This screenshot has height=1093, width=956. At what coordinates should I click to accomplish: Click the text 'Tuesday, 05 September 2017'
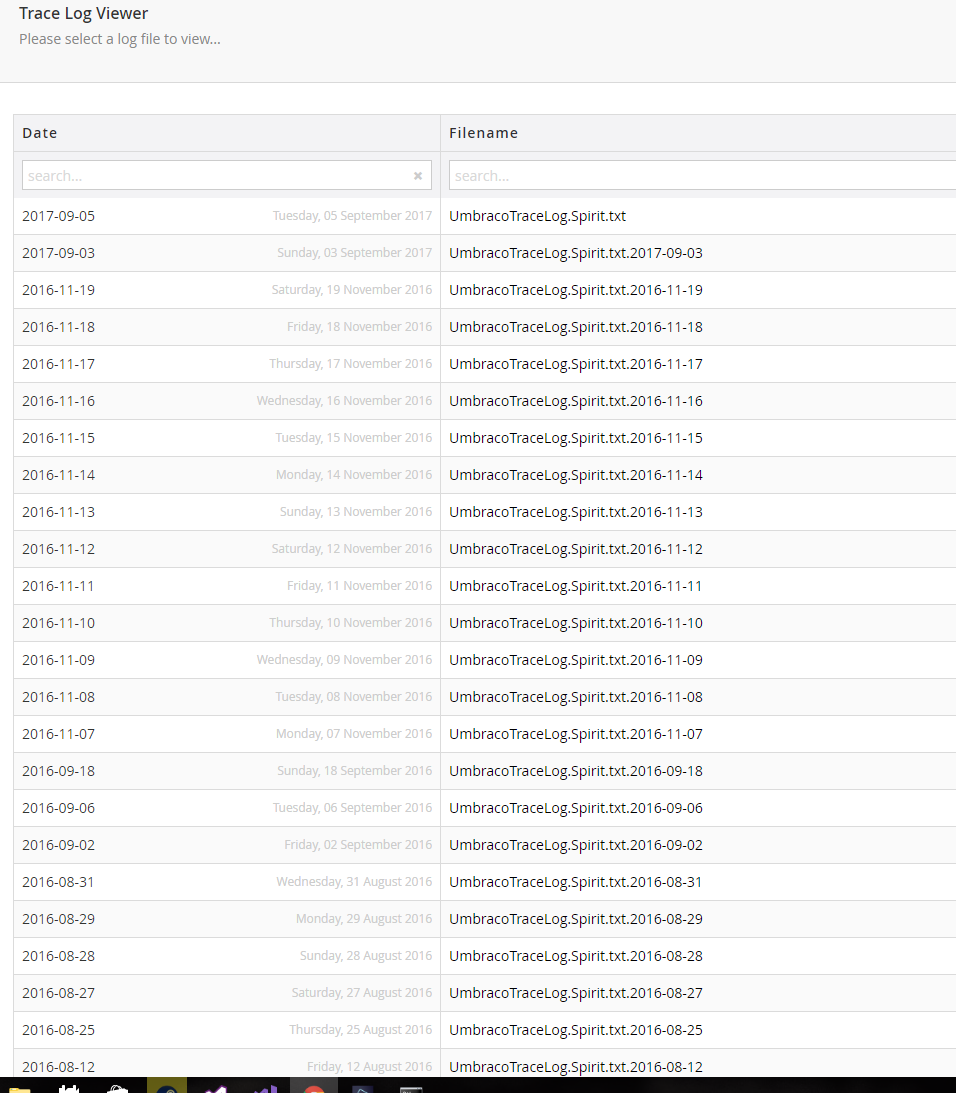(x=352, y=215)
